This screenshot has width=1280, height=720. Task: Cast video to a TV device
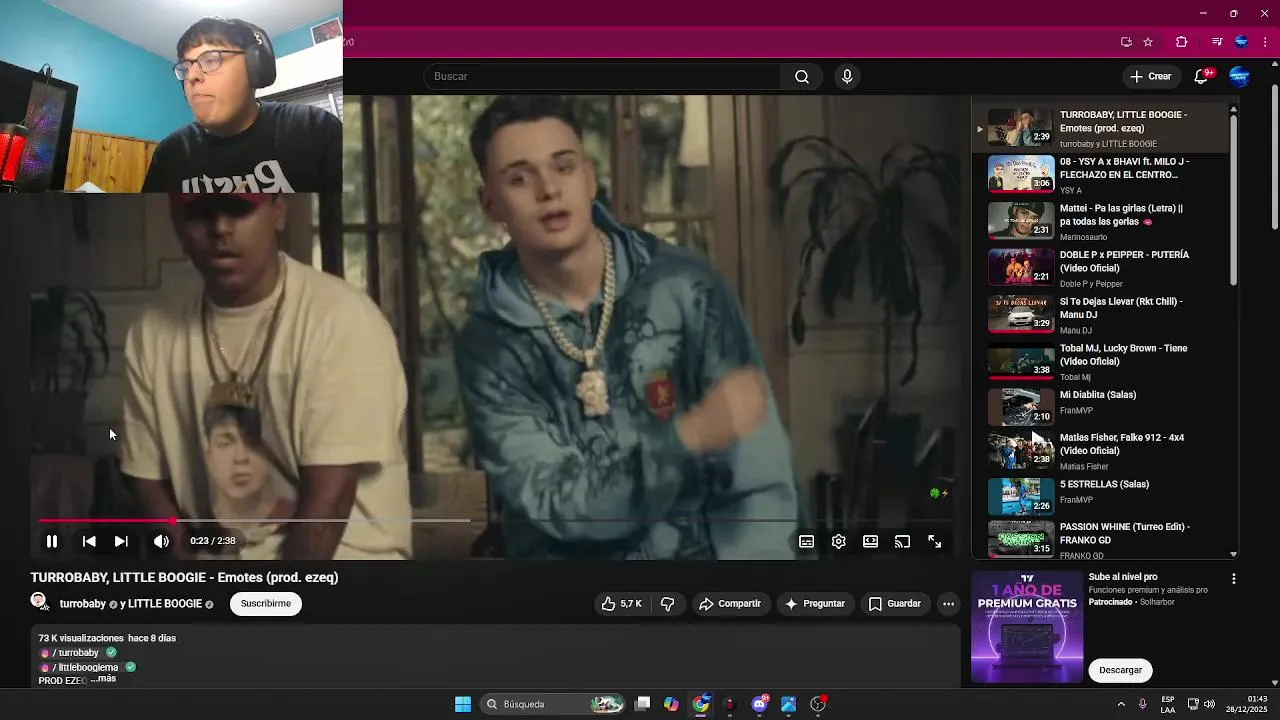(903, 541)
